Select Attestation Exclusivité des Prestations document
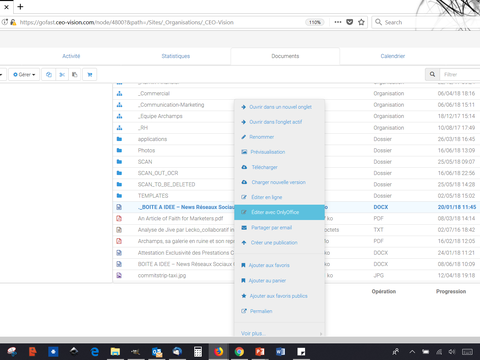480x360 pixels. pyautogui.click(x=186, y=253)
